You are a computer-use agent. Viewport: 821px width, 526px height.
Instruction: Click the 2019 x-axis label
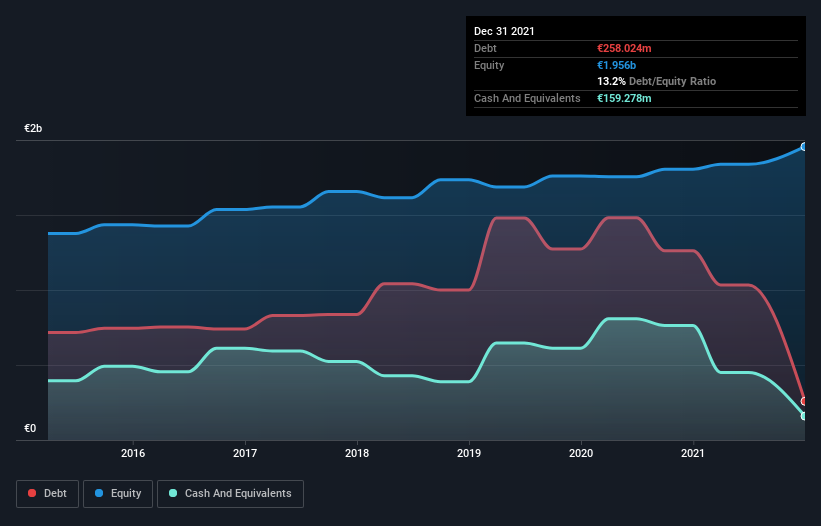click(x=469, y=453)
